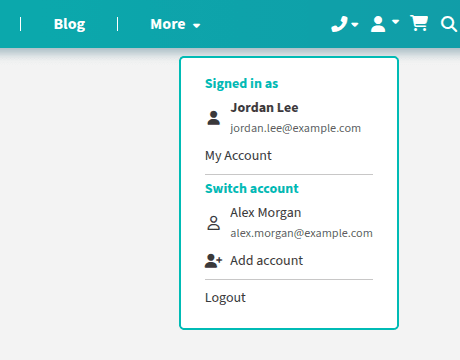Click Alex Morgan's outlined profile icon
Image resolution: width=460 pixels, height=360 pixels.
click(x=213, y=223)
